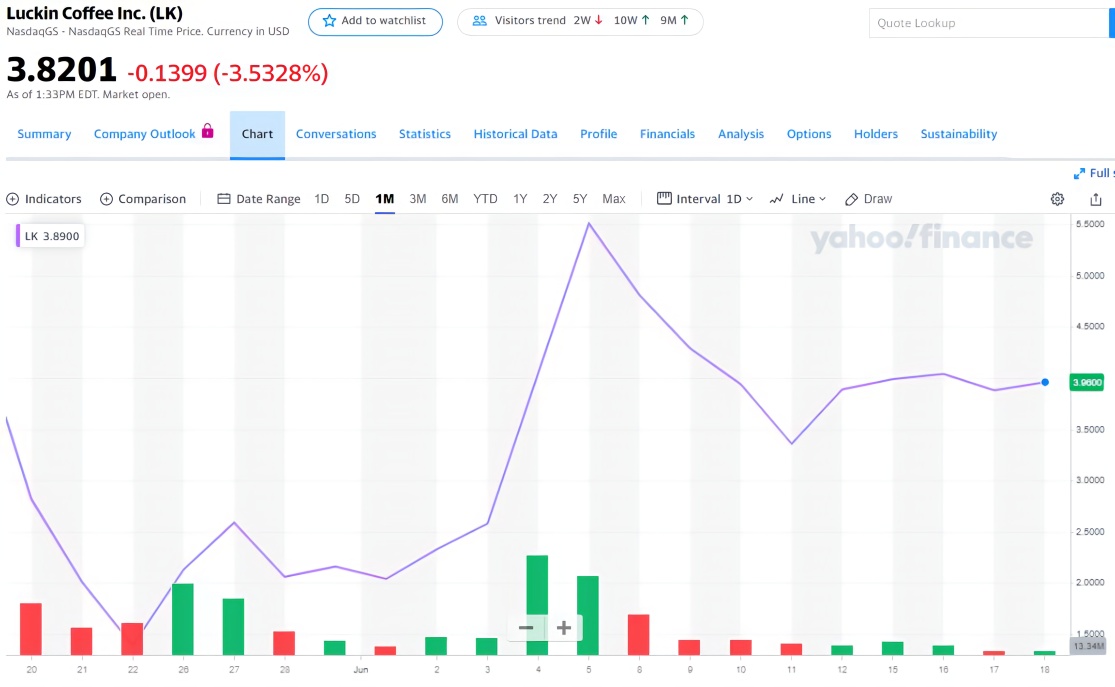This screenshot has height=687, width=1115.
Task: Open the Indicators panel
Action: coord(44,199)
